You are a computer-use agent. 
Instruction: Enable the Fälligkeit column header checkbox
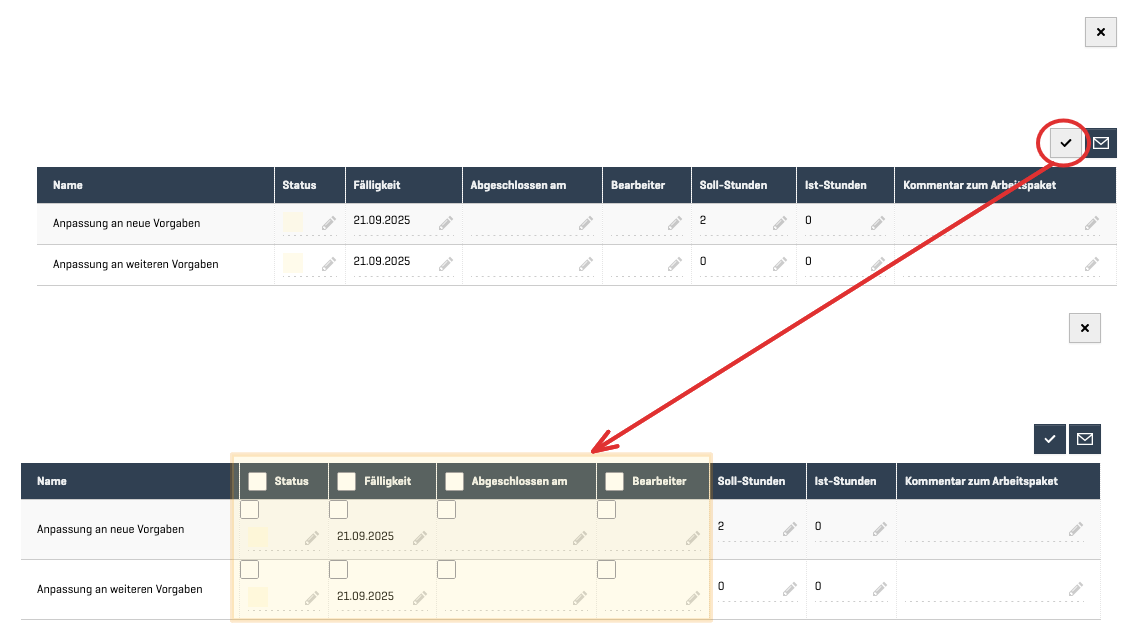point(346,481)
